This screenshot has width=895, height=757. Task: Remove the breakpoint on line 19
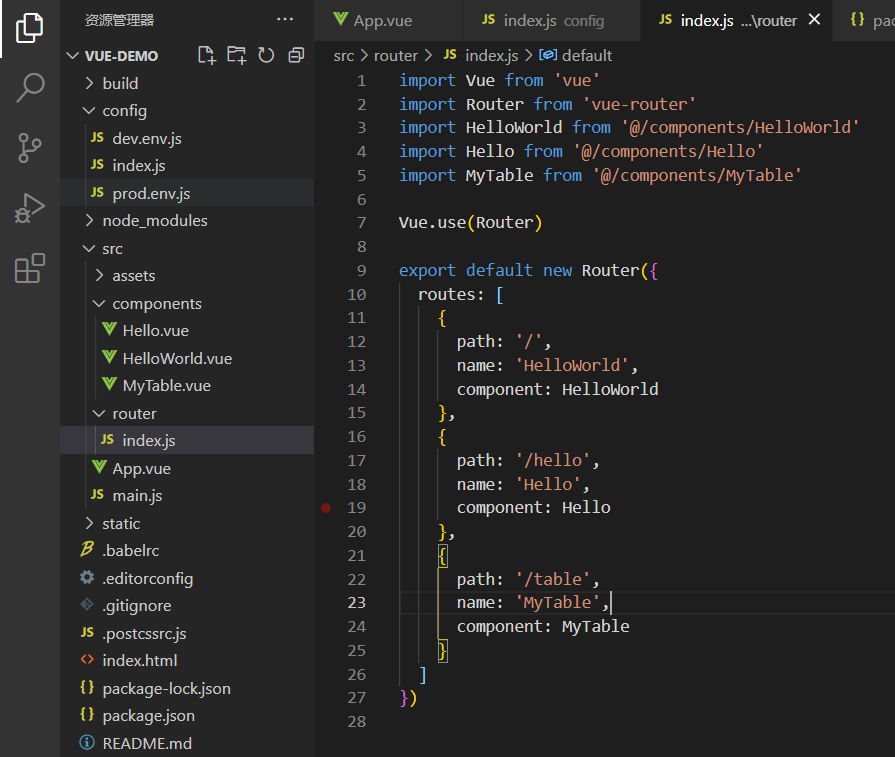click(x=326, y=508)
